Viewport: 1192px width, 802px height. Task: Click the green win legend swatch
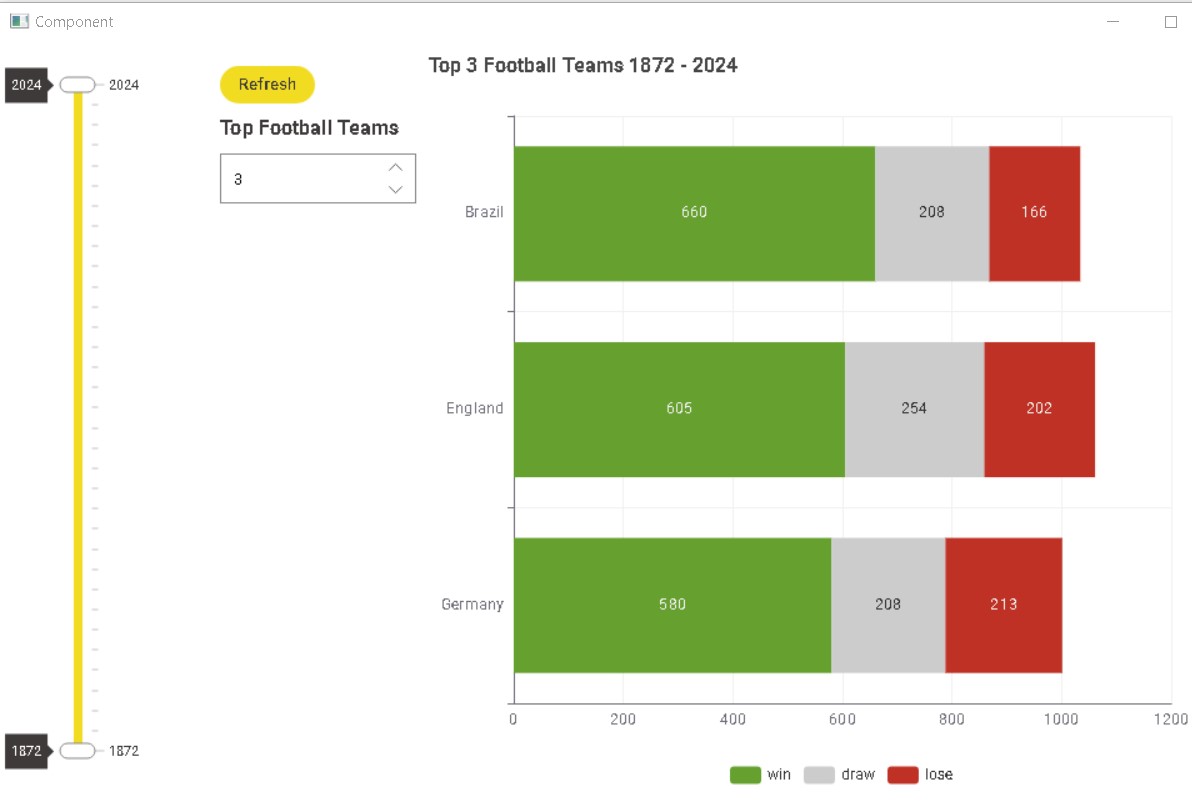click(x=745, y=775)
